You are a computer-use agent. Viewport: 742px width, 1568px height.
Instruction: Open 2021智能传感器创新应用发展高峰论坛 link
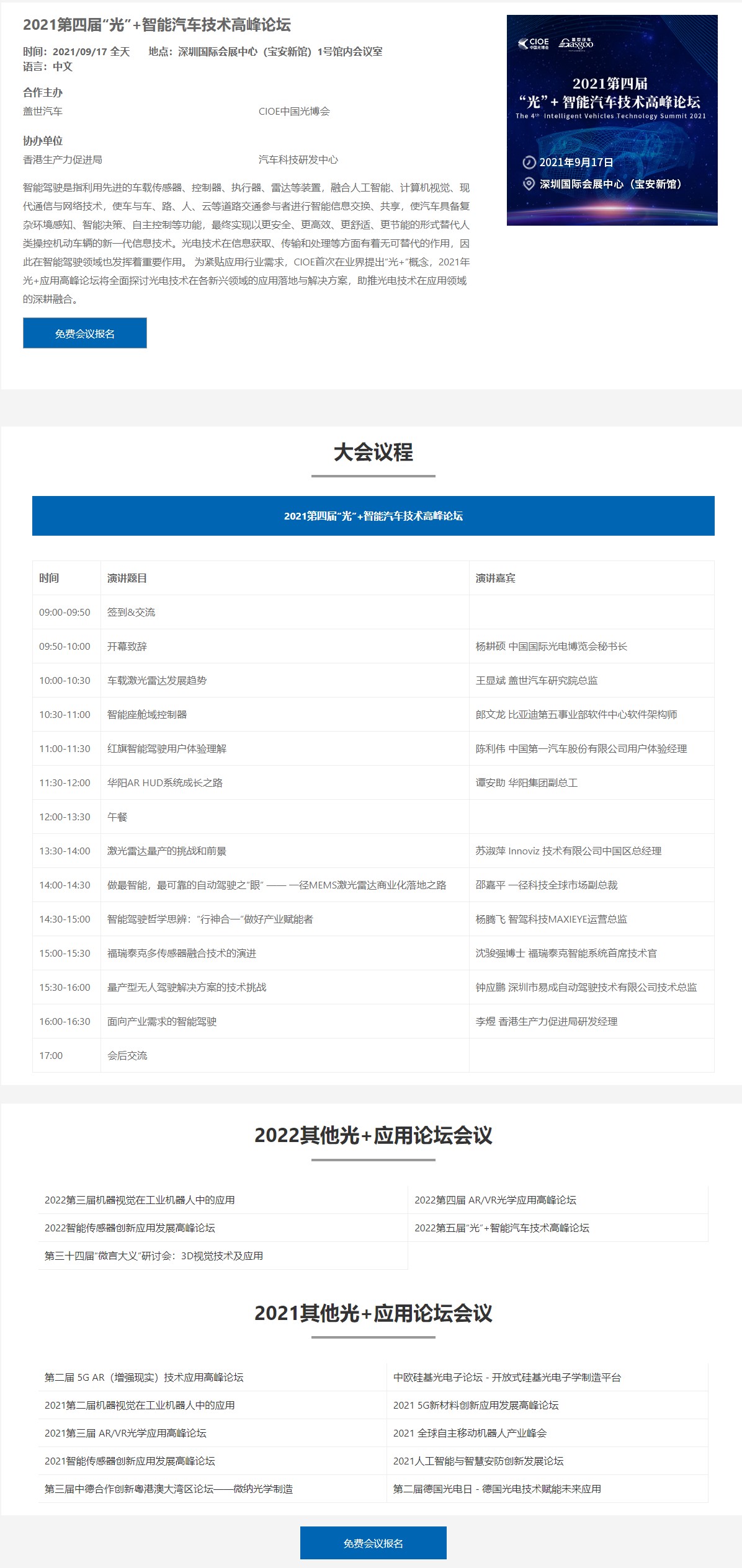(130, 1461)
